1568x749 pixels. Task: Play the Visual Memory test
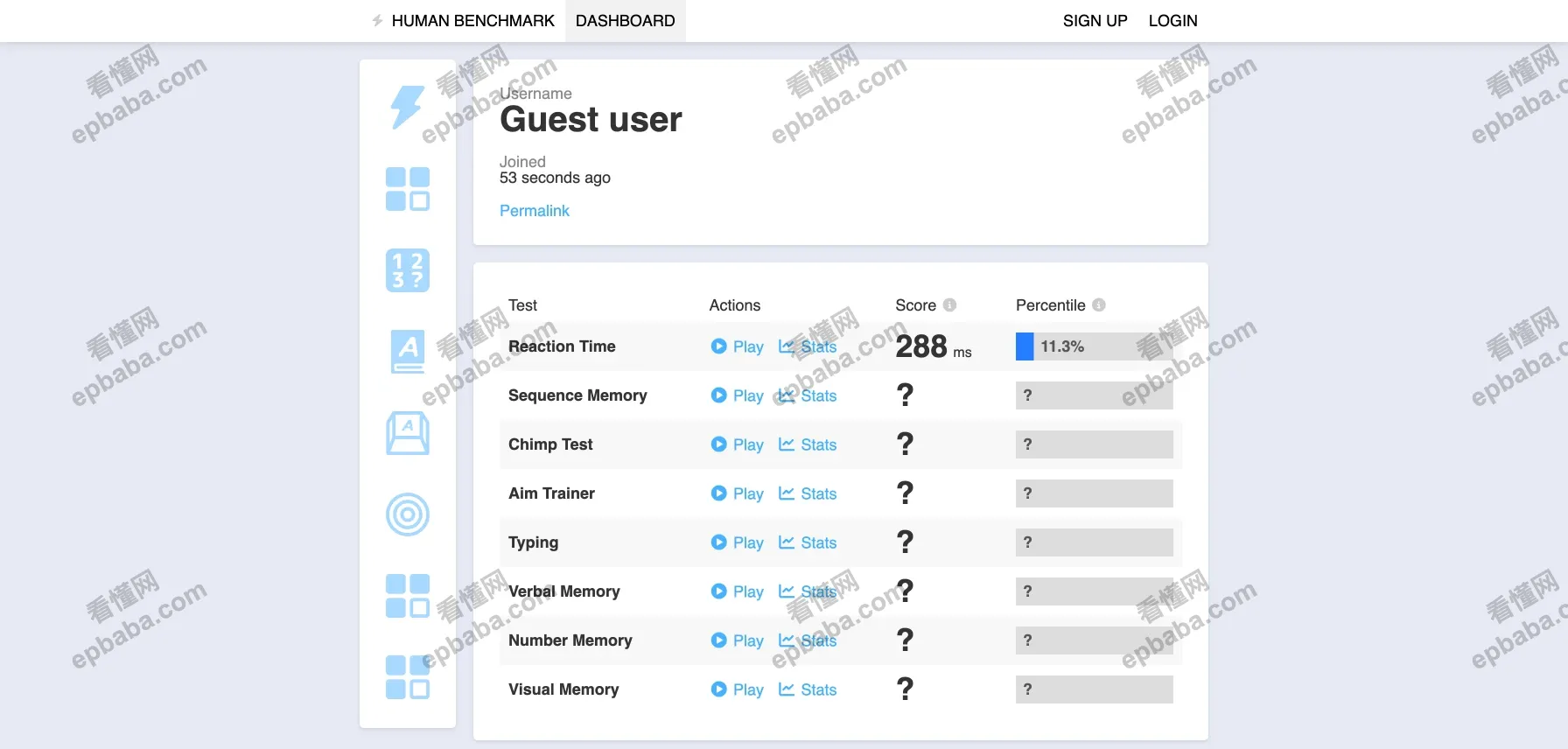738,689
